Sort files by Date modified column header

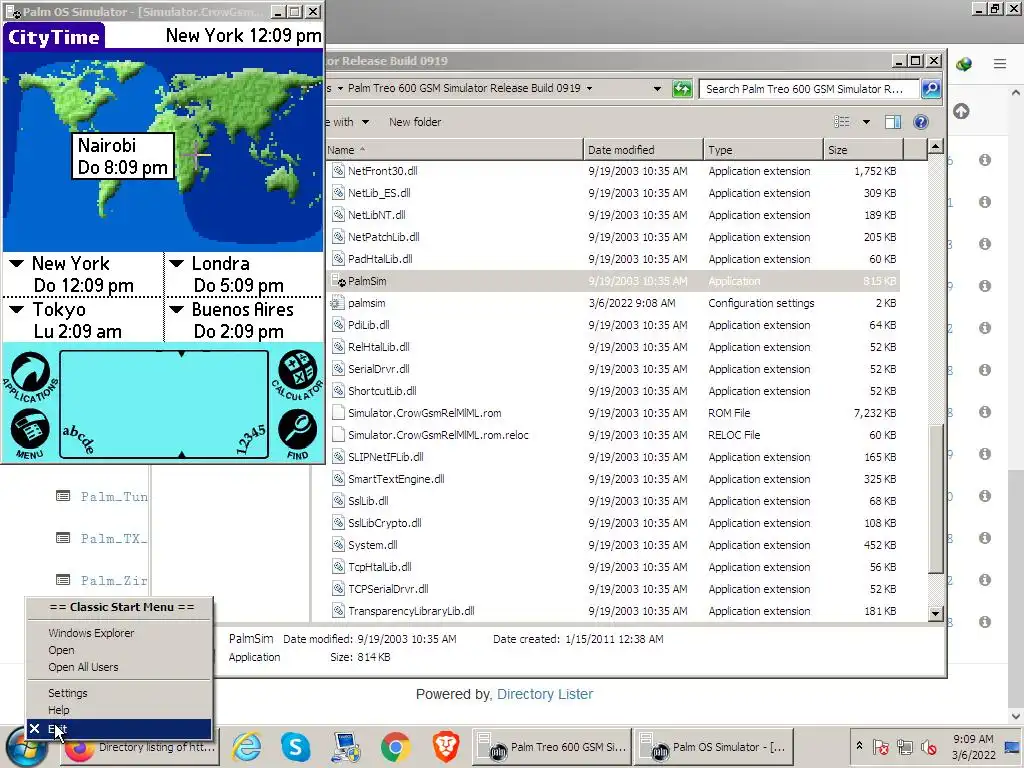(x=643, y=150)
